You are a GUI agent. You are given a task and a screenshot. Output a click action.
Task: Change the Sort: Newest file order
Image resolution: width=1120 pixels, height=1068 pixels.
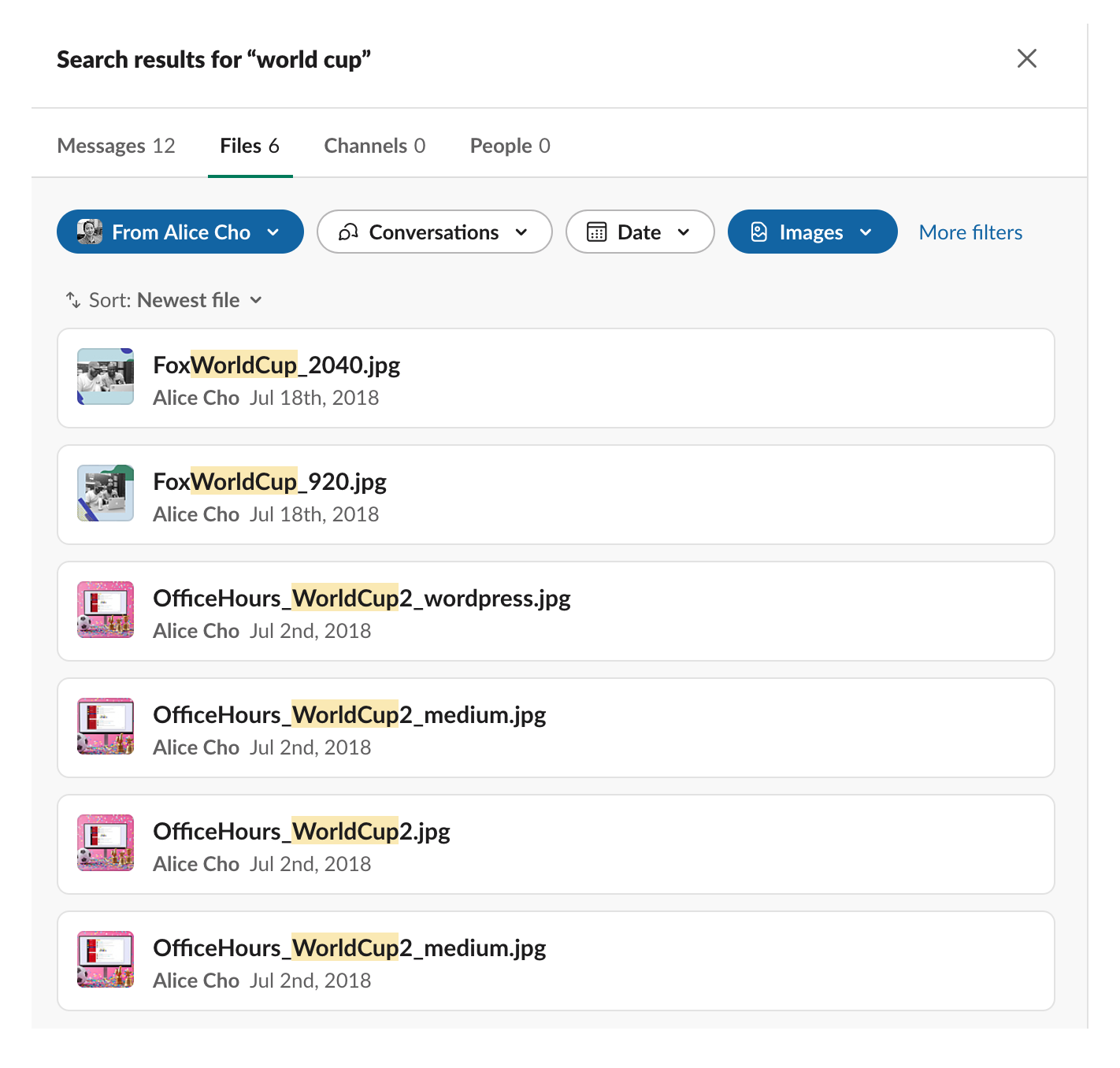point(164,300)
